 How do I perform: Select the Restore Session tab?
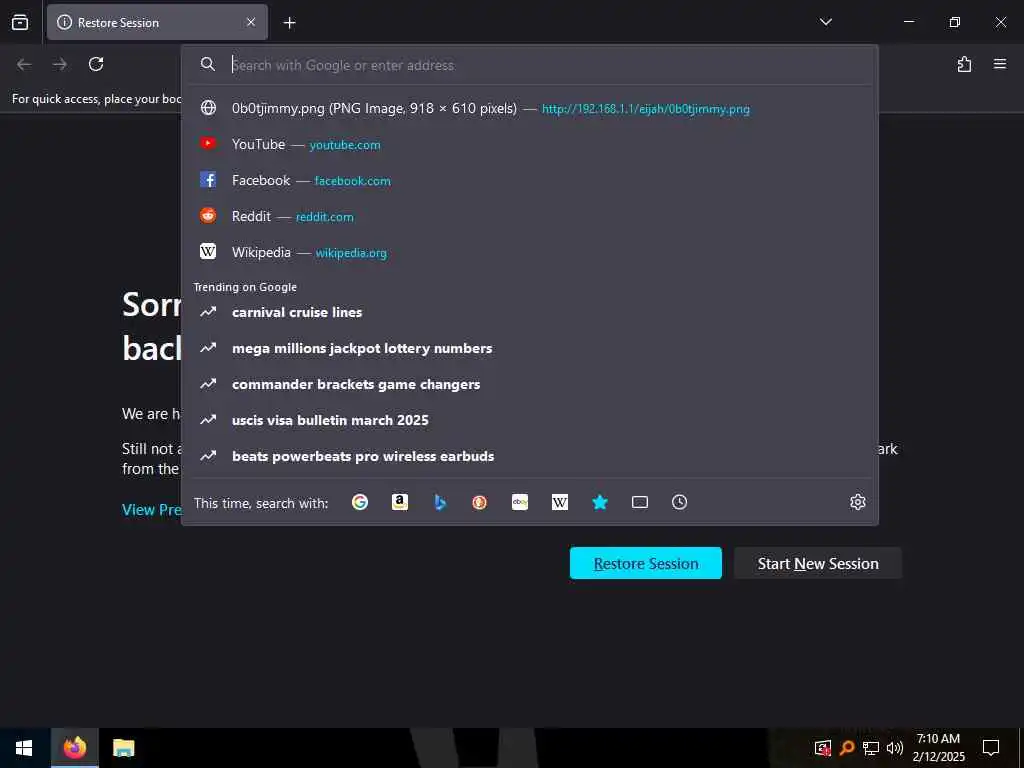tap(157, 22)
